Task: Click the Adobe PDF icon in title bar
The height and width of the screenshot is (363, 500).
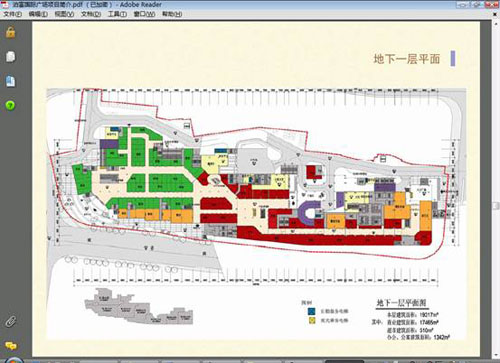Action: click(x=6, y=4)
